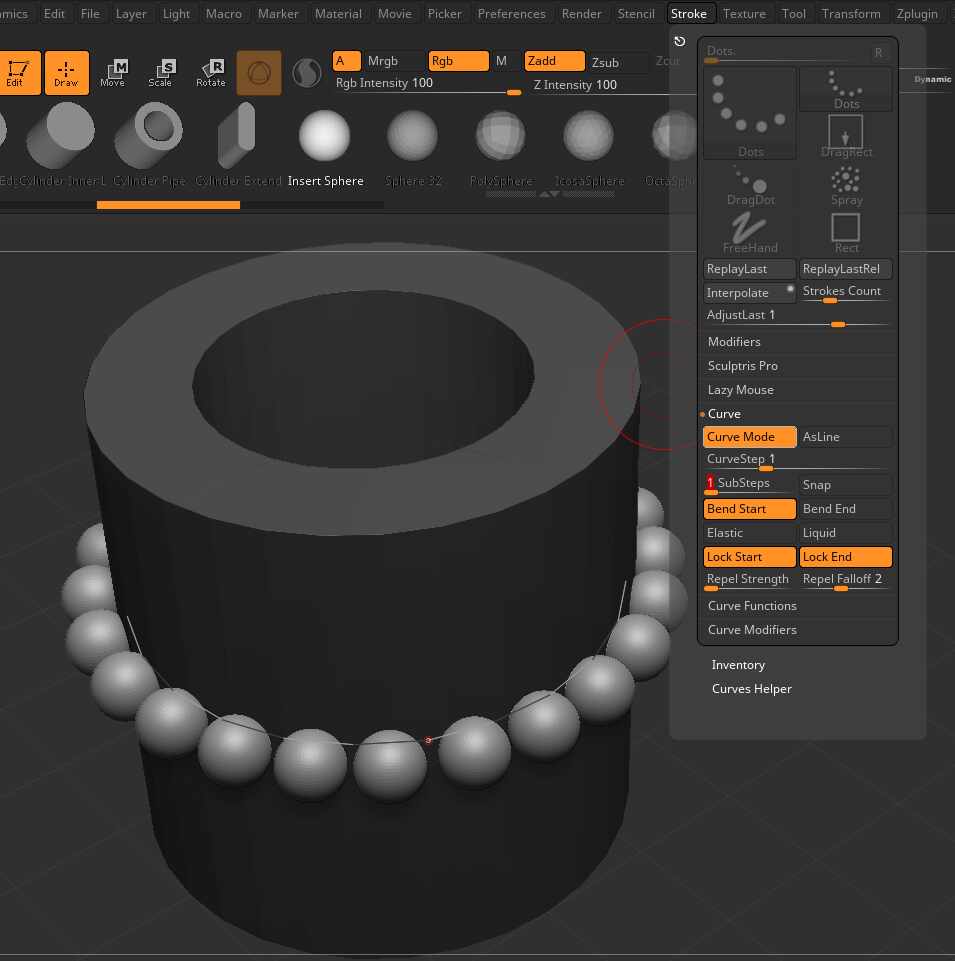Screen dimensions: 955x961
Task: Select the Rotate tool icon
Action: [x=211, y=73]
